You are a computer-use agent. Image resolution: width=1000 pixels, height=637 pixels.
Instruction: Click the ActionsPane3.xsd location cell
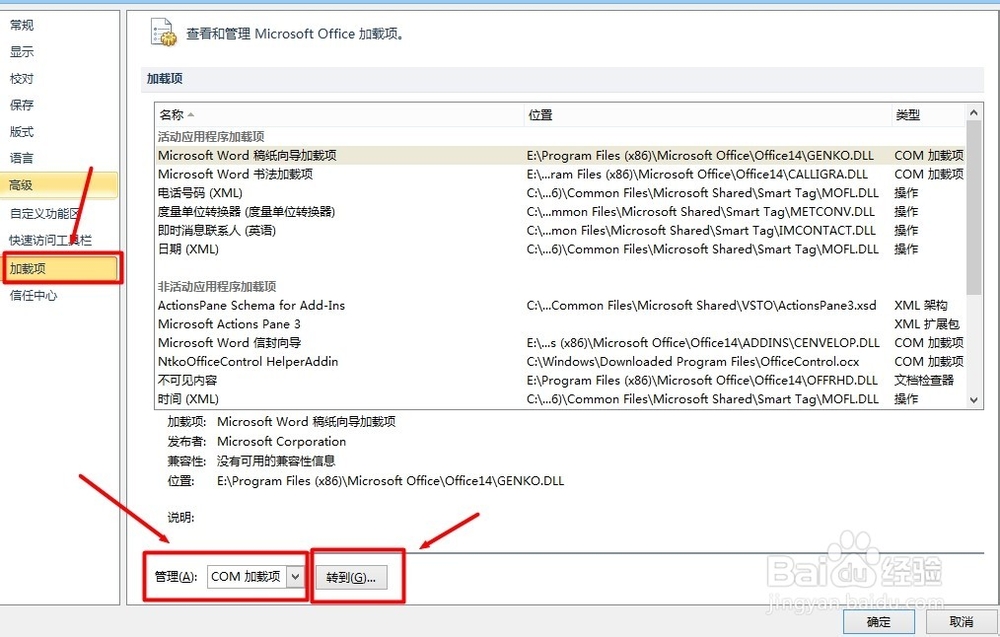(702, 305)
